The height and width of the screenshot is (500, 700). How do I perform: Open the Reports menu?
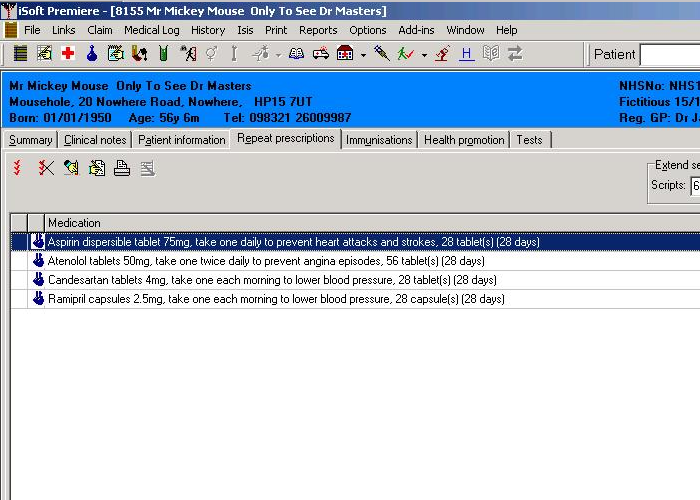pos(318,30)
